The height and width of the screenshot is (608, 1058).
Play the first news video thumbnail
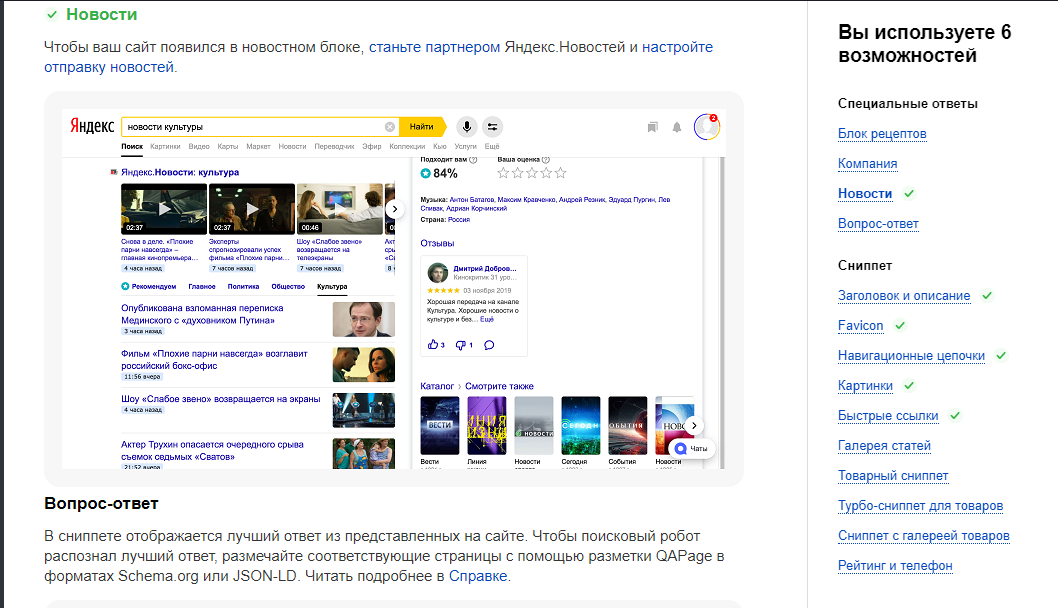164,209
